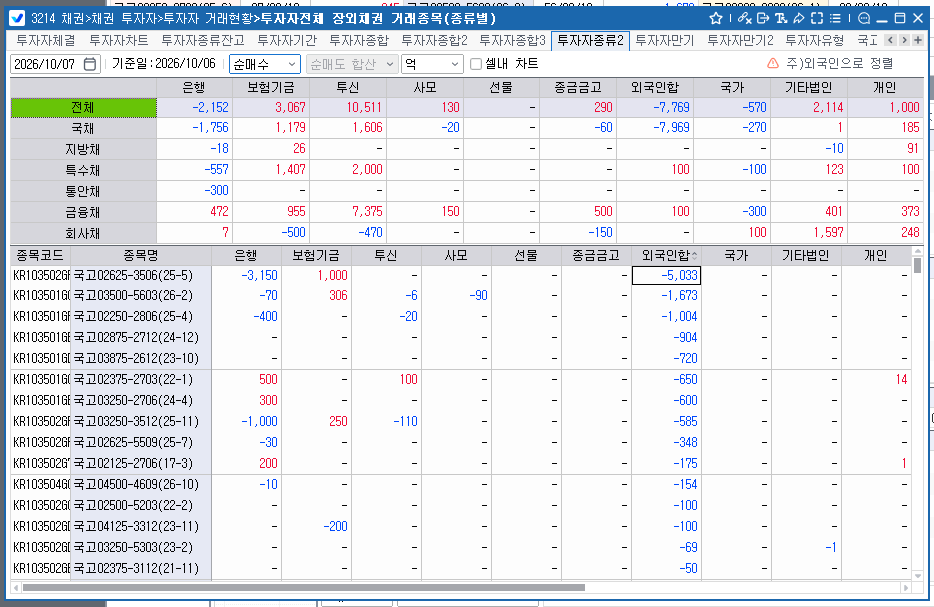934x607 pixels.
Task: Switch to the 투자자유형 tab
Action: point(814,40)
